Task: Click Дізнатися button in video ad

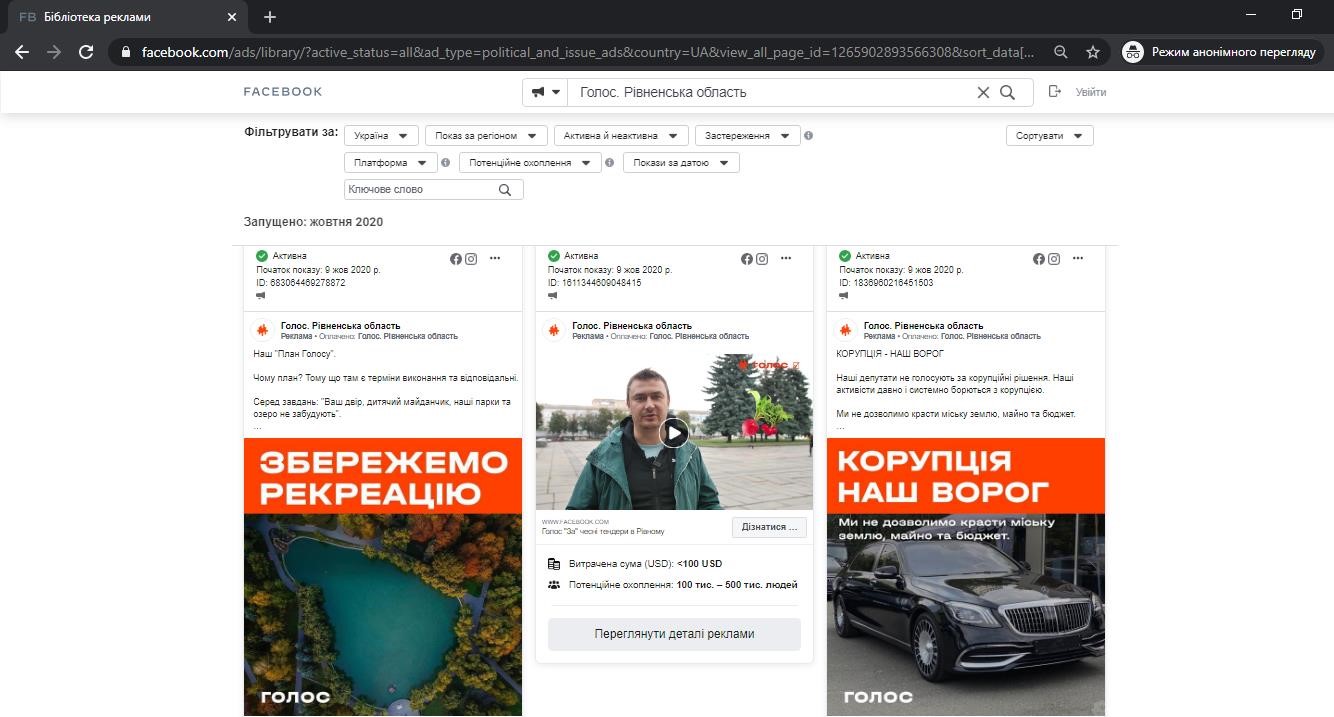Action: (769, 526)
